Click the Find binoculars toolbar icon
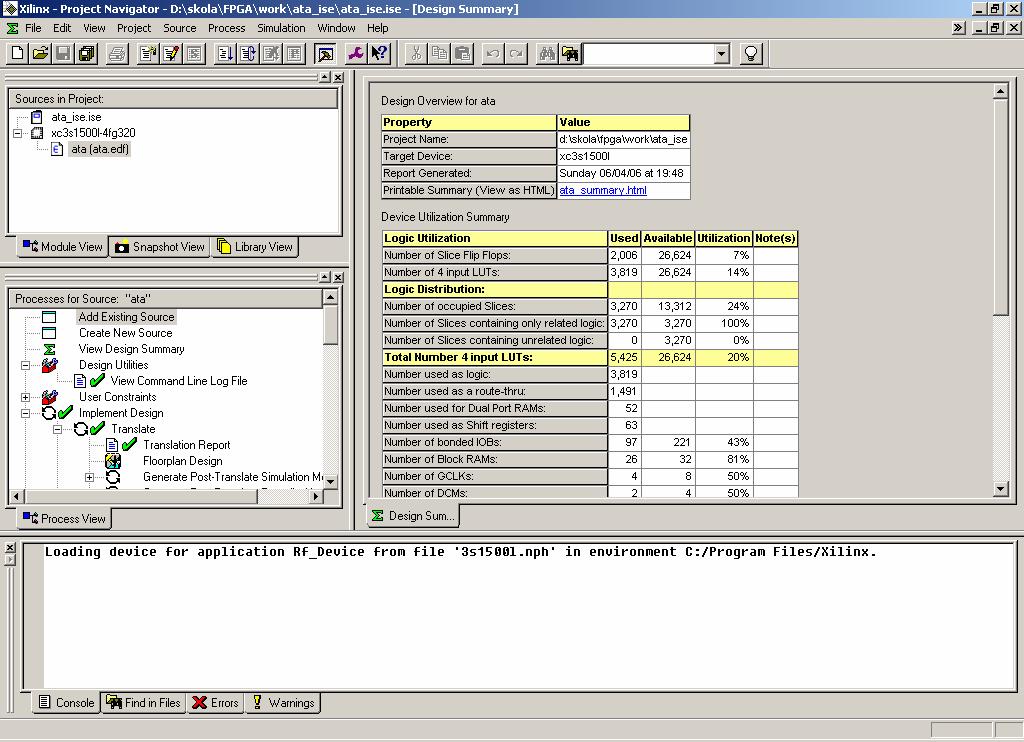Viewport: 1024px width, 742px height. point(547,54)
